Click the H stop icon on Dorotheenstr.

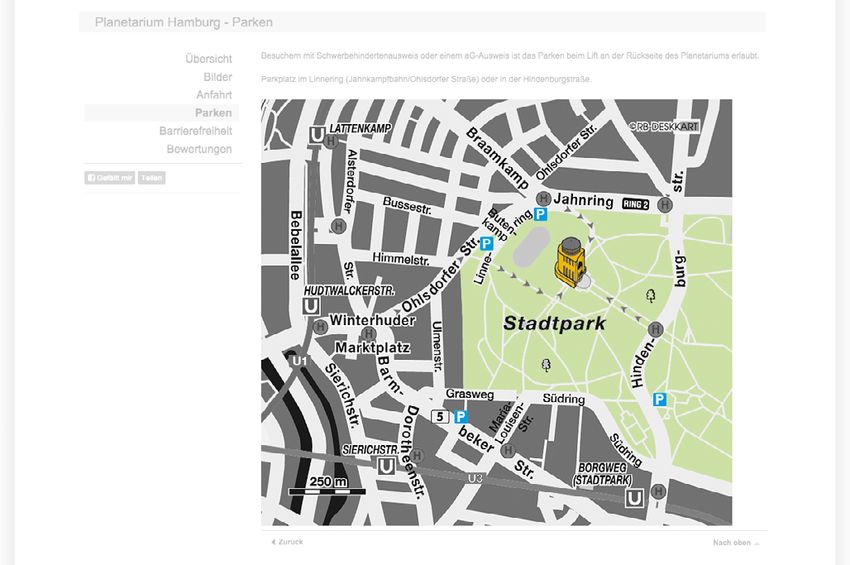(416, 456)
